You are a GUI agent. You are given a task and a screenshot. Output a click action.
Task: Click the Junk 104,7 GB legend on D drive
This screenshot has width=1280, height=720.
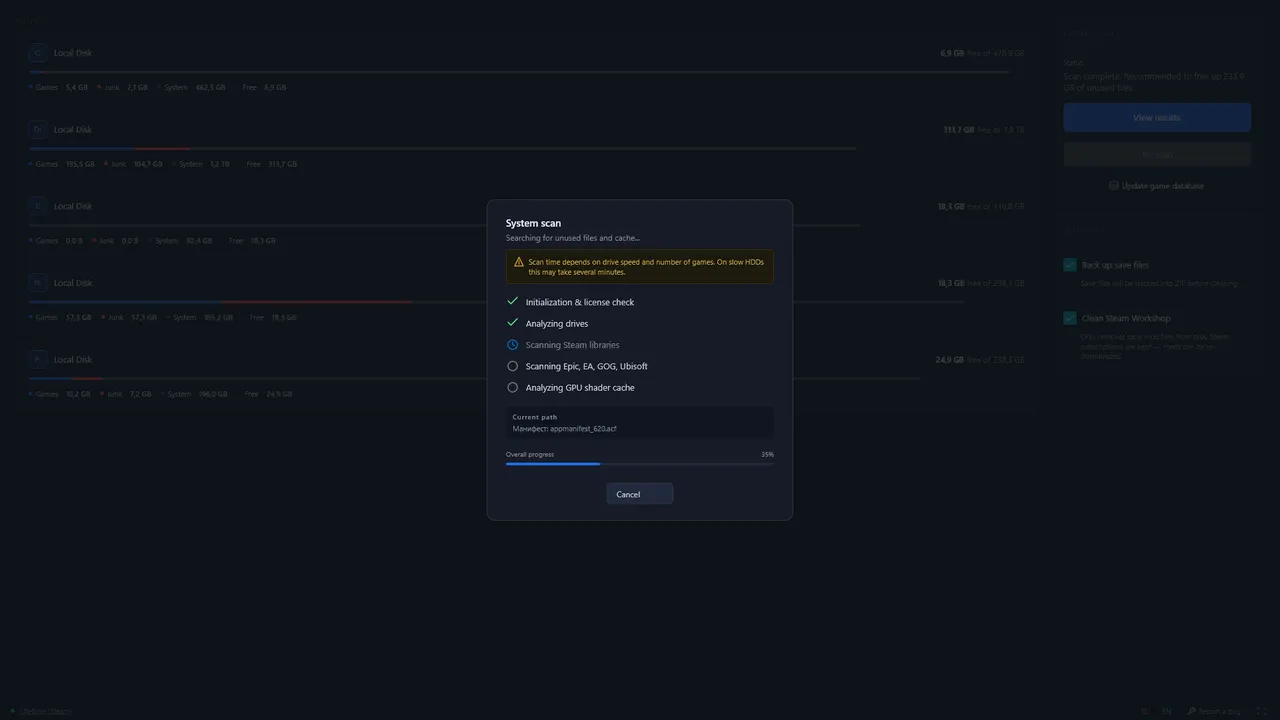(132, 164)
